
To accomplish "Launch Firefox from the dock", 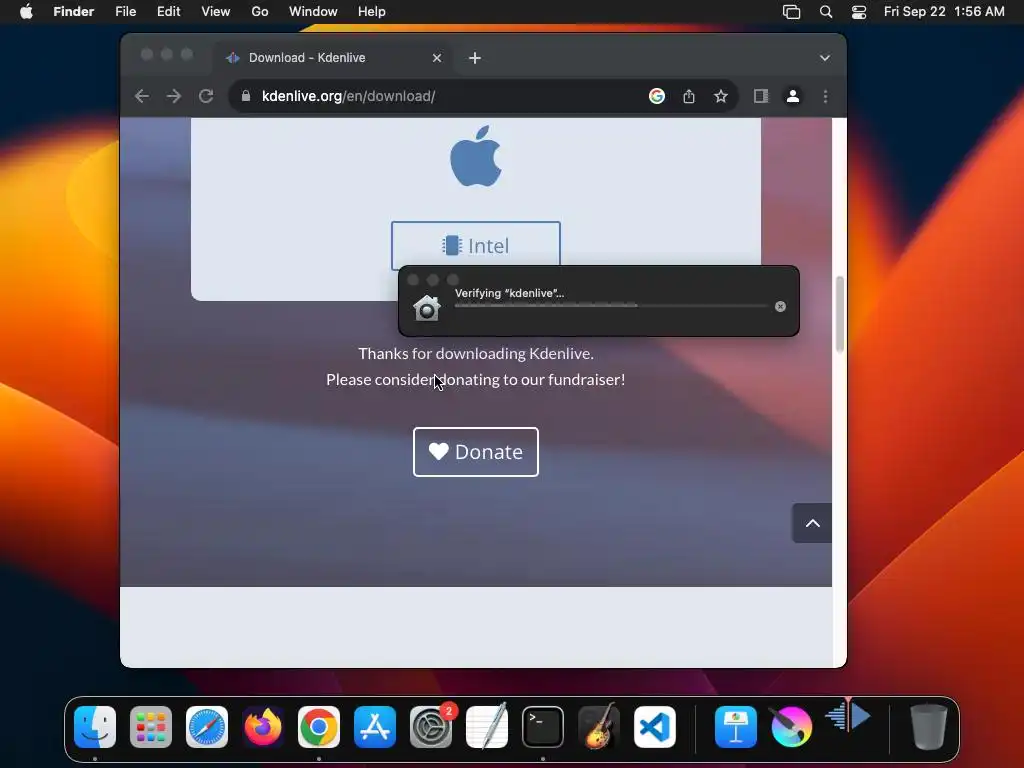I will [263, 727].
